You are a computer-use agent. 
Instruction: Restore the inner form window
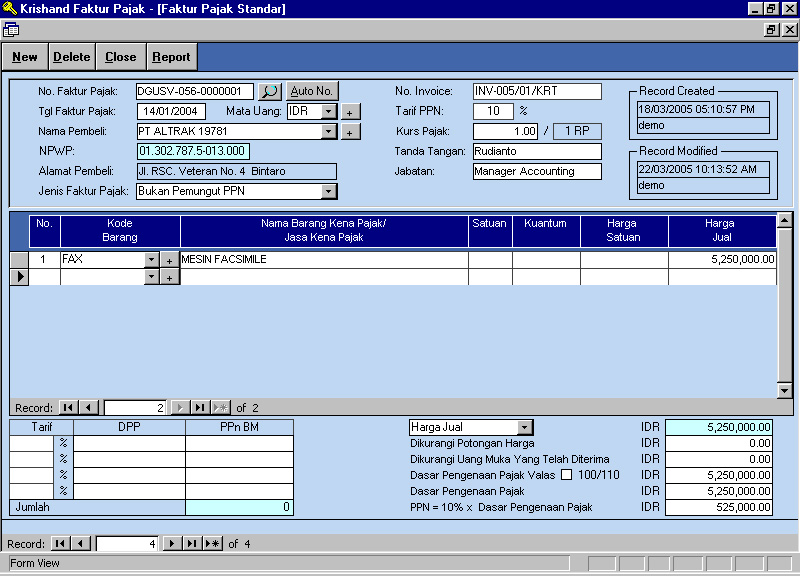(771, 30)
